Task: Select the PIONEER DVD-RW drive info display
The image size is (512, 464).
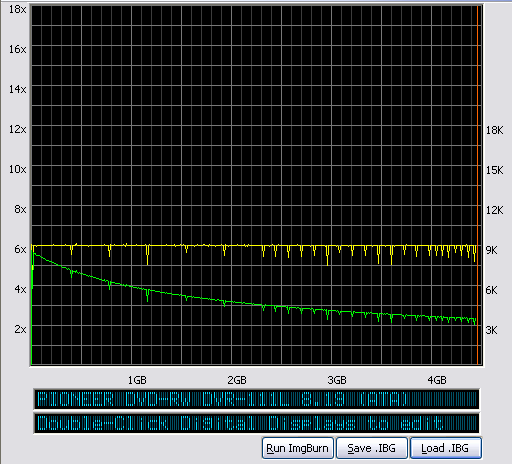Action: point(256,399)
